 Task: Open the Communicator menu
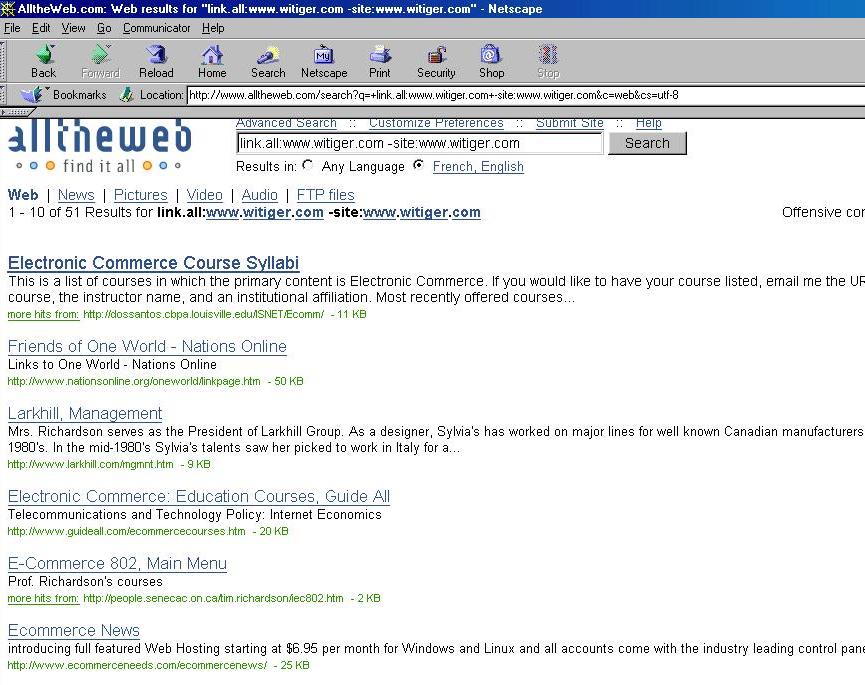coord(157,28)
